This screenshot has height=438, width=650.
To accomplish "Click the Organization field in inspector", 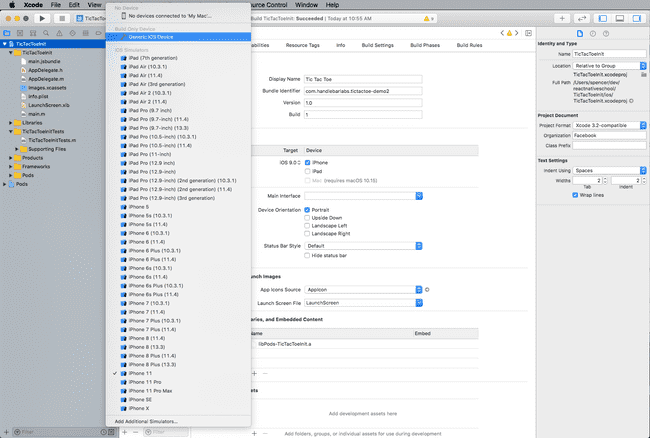I will point(609,136).
